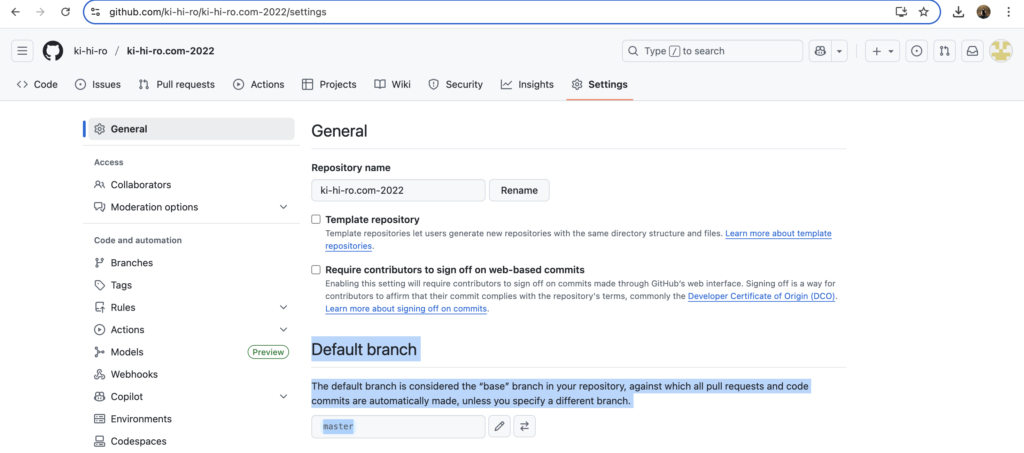Click the switch branch arrows icon
The width and height of the screenshot is (1024, 453).
pos(526,427)
